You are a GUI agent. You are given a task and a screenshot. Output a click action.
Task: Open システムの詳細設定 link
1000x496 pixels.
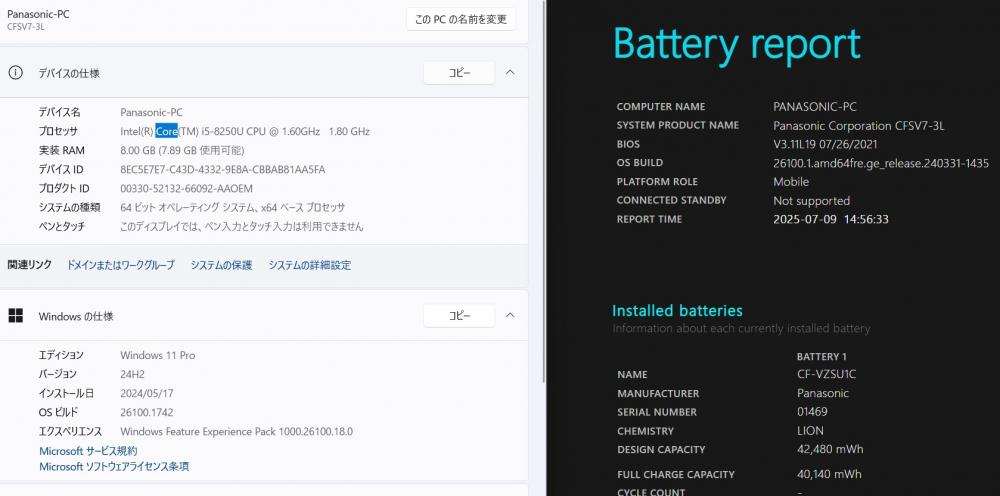(x=309, y=265)
